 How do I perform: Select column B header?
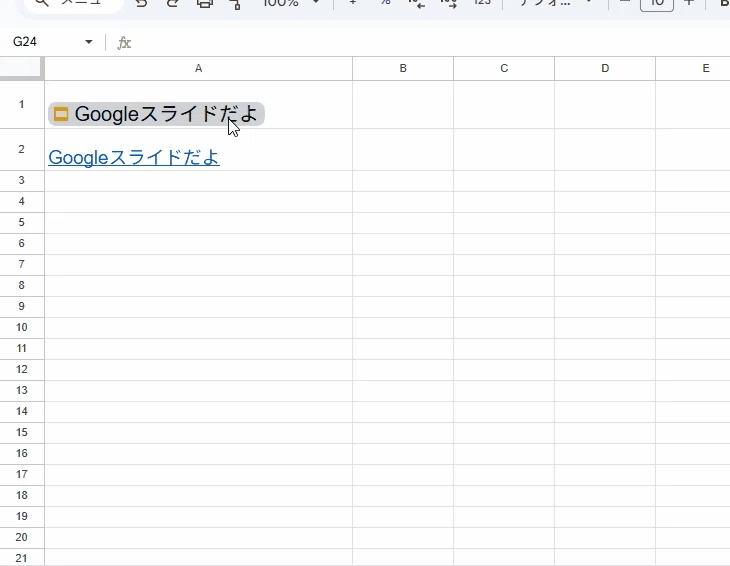(403, 68)
